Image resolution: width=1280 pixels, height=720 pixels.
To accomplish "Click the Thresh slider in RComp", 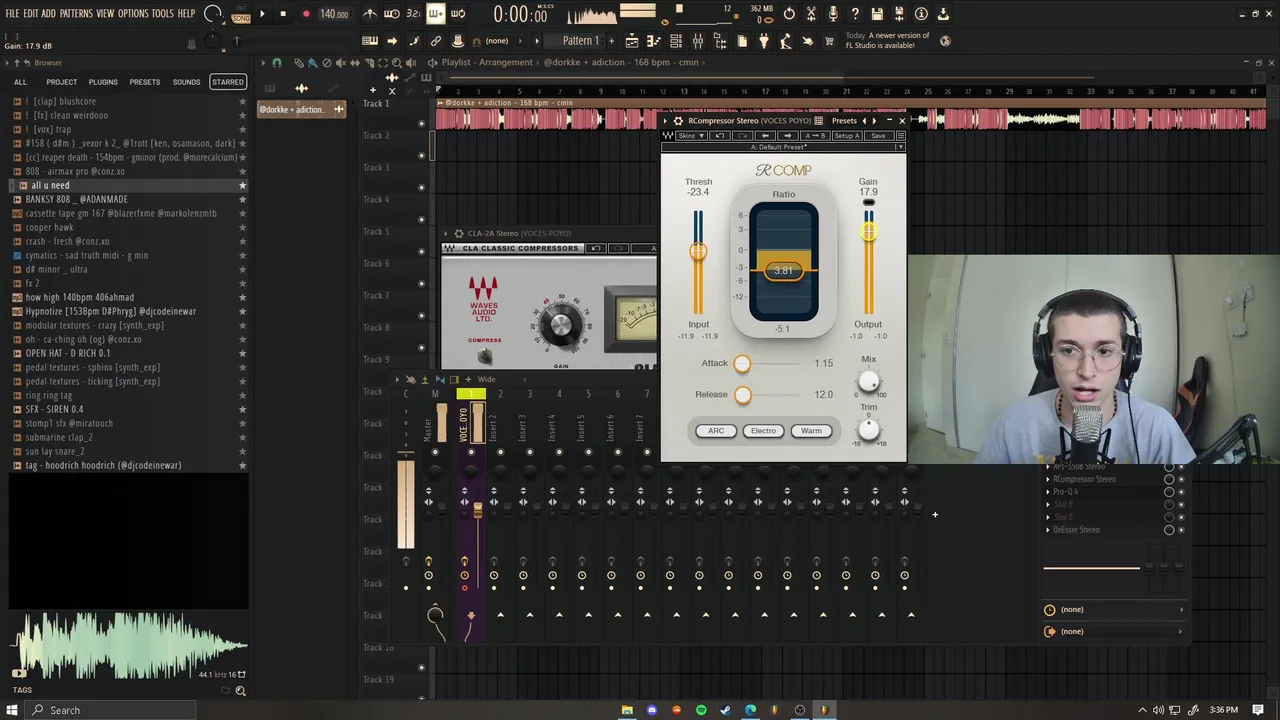I will [x=698, y=251].
